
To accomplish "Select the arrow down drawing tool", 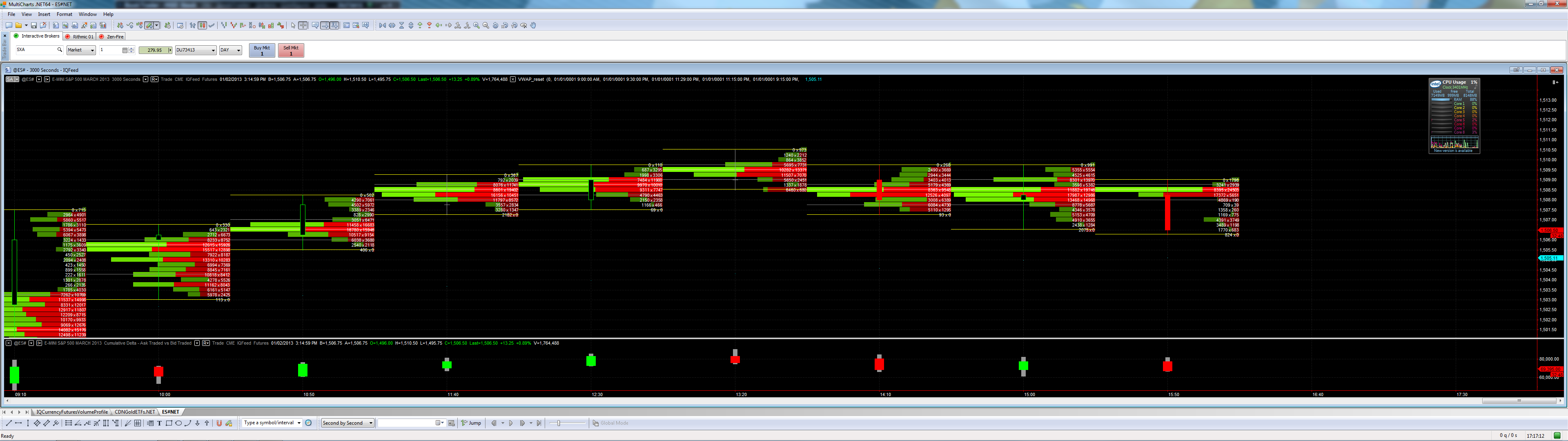I will point(197,423).
